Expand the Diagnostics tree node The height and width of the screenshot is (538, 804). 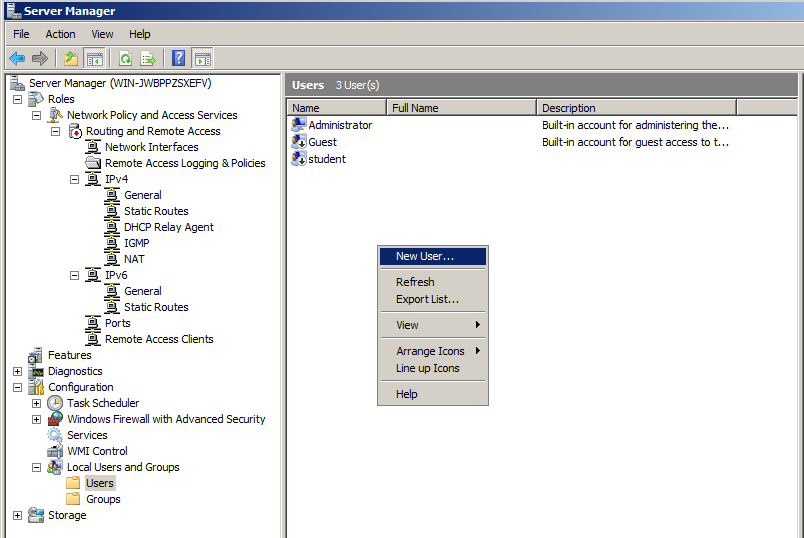click(x=17, y=371)
